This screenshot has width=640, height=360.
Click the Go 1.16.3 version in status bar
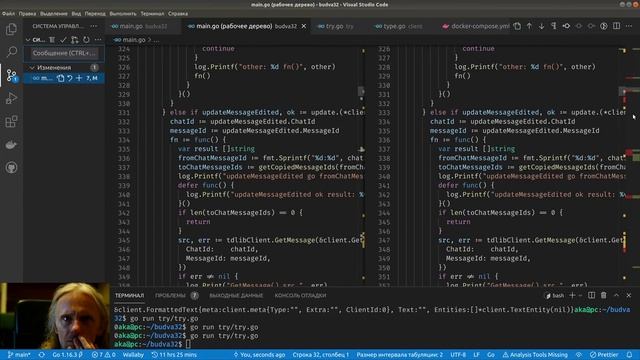click(x=67, y=355)
